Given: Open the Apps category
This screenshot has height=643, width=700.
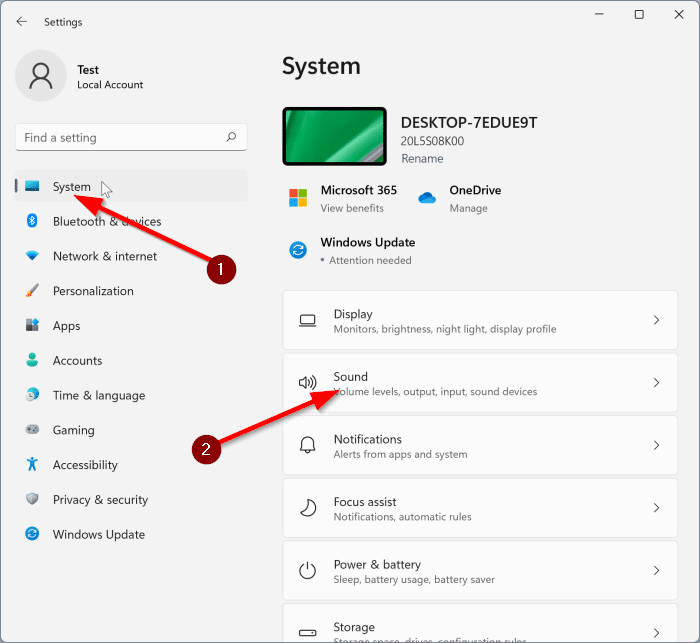Looking at the screenshot, I should (131, 325).
